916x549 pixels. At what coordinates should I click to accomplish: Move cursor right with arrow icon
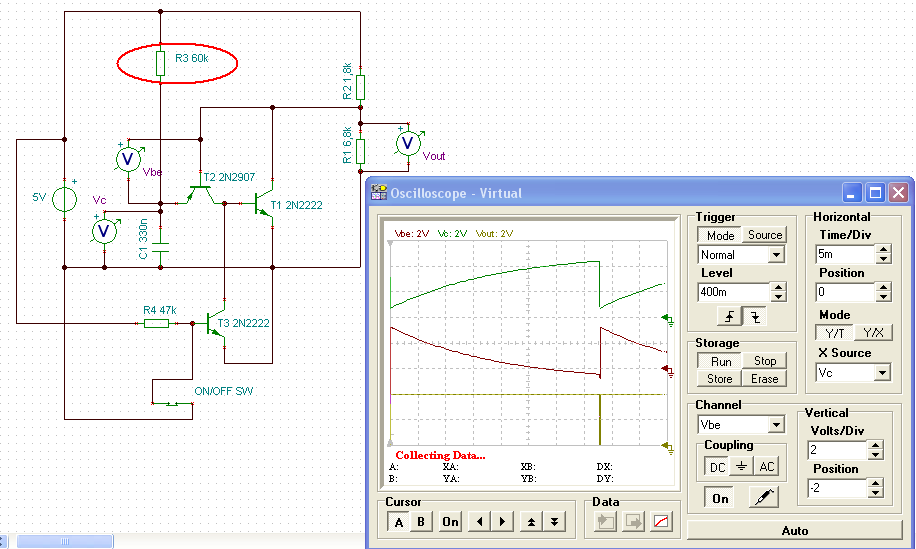click(x=502, y=522)
